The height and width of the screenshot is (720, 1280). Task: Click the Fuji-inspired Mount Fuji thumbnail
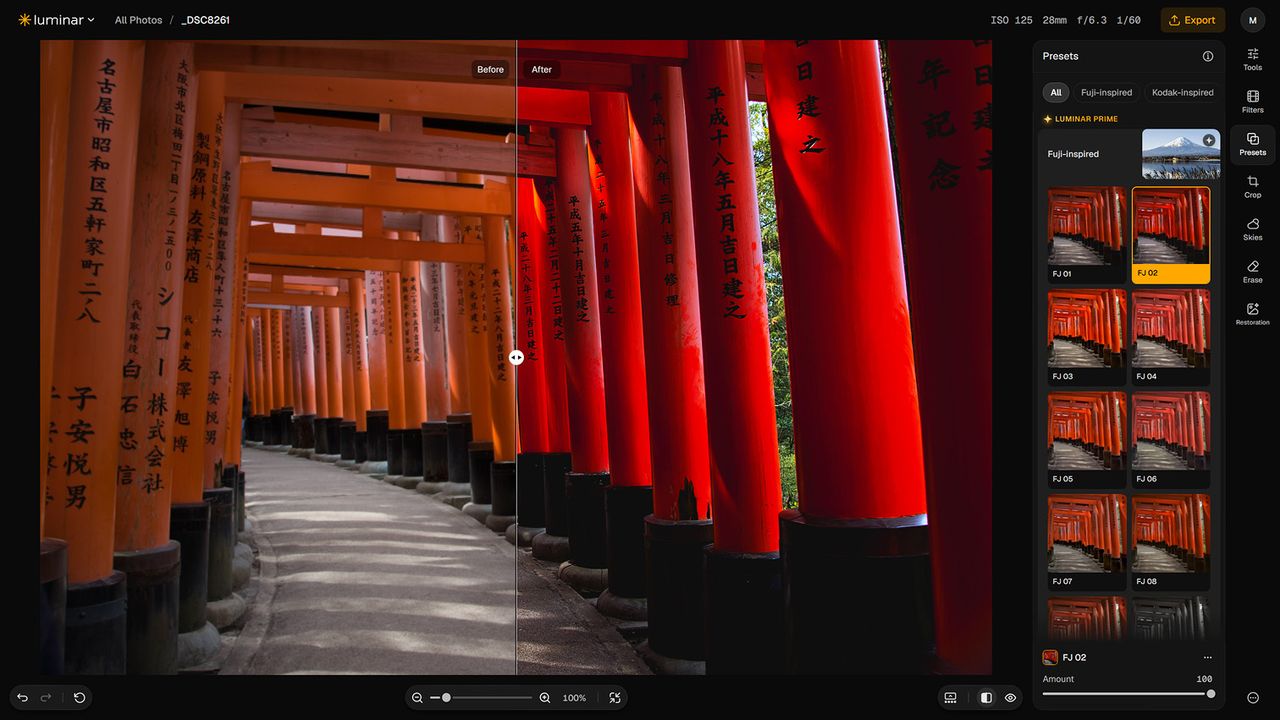click(1181, 154)
